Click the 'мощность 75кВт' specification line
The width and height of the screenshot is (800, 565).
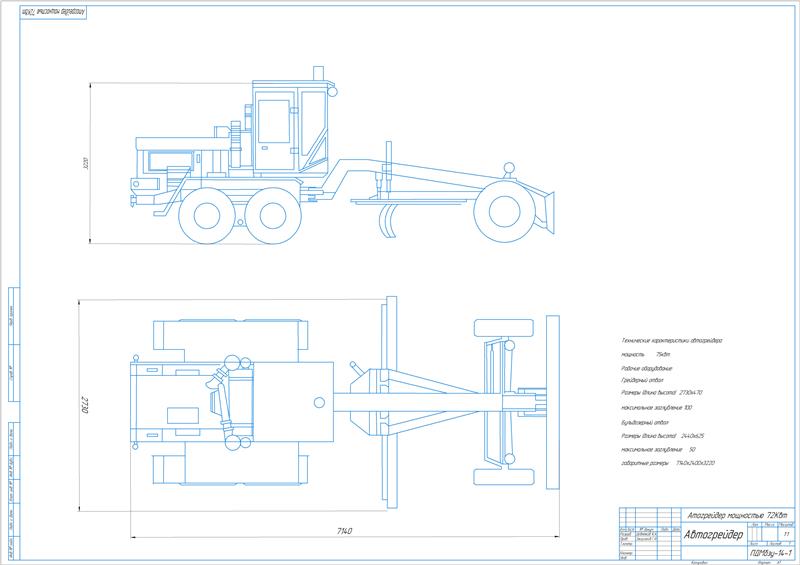(x=645, y=354)
